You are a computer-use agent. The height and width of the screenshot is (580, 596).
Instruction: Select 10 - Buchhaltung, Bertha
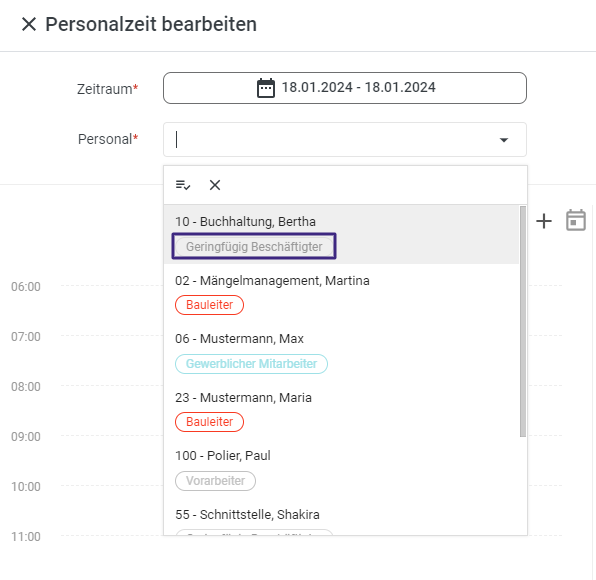[x=341, y=234]
